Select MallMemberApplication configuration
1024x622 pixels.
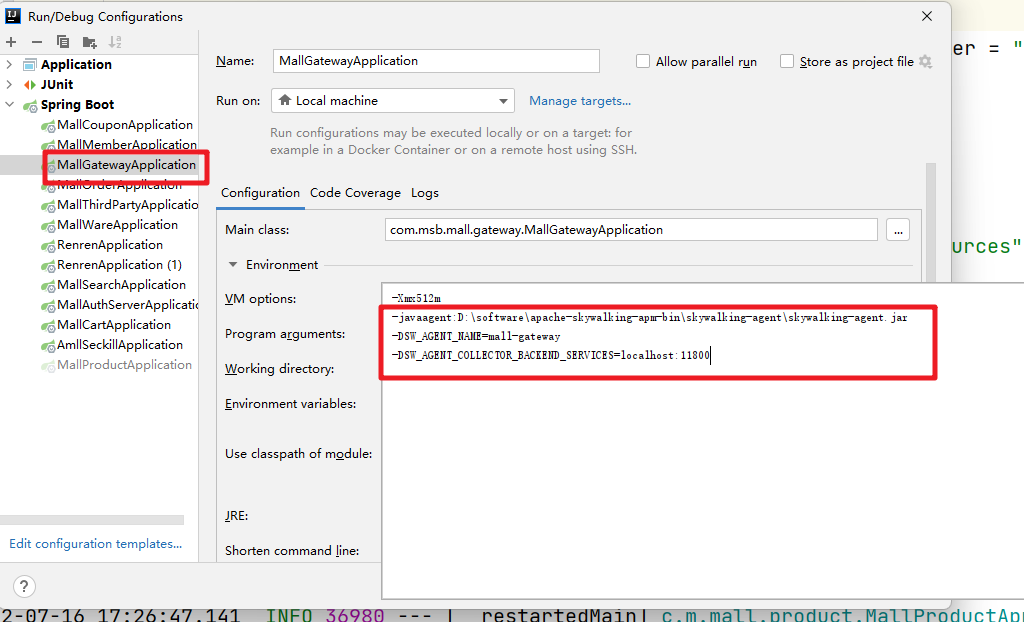[127, 144]
